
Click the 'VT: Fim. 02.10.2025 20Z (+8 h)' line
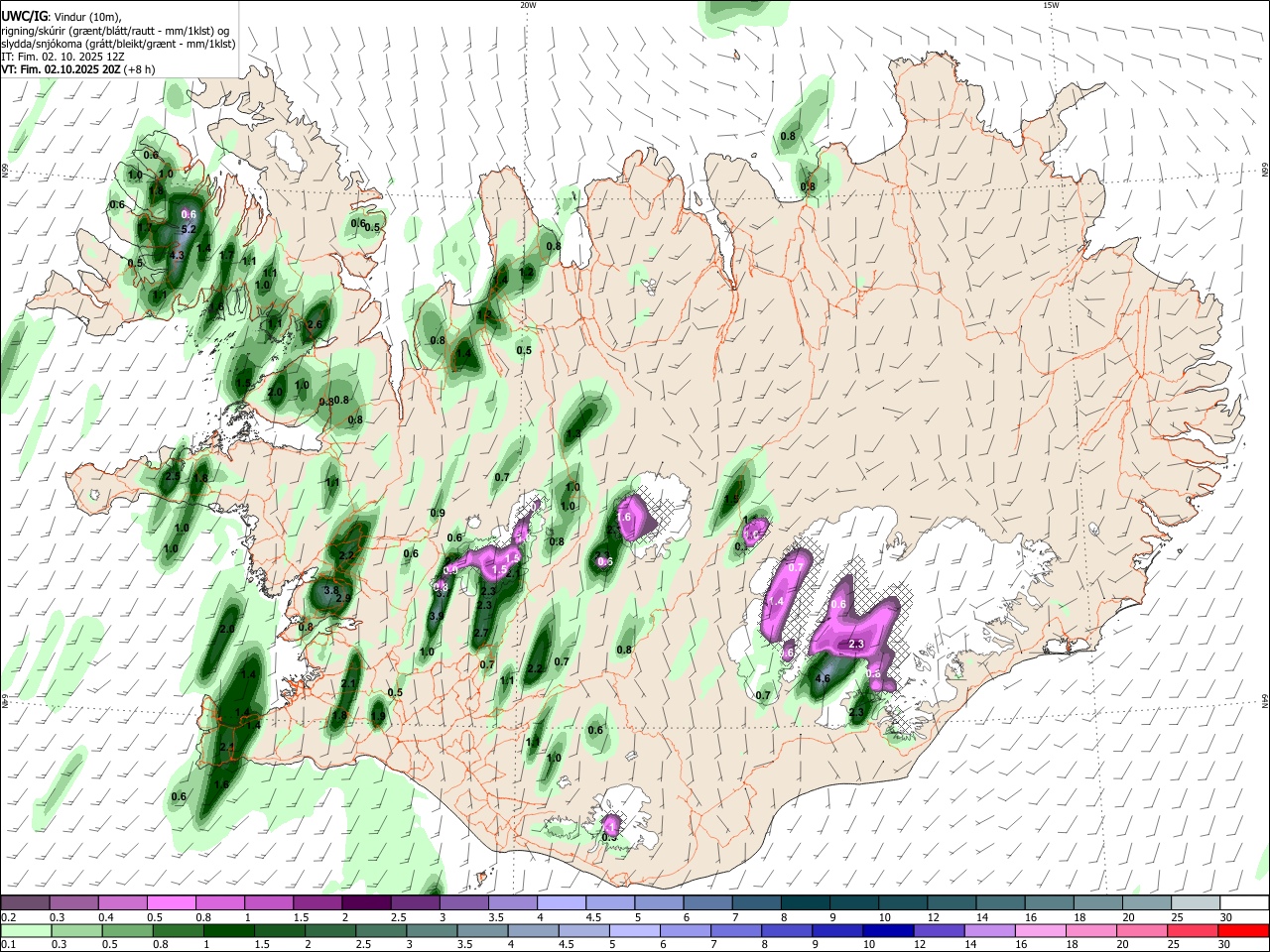(x=78, y=70)
